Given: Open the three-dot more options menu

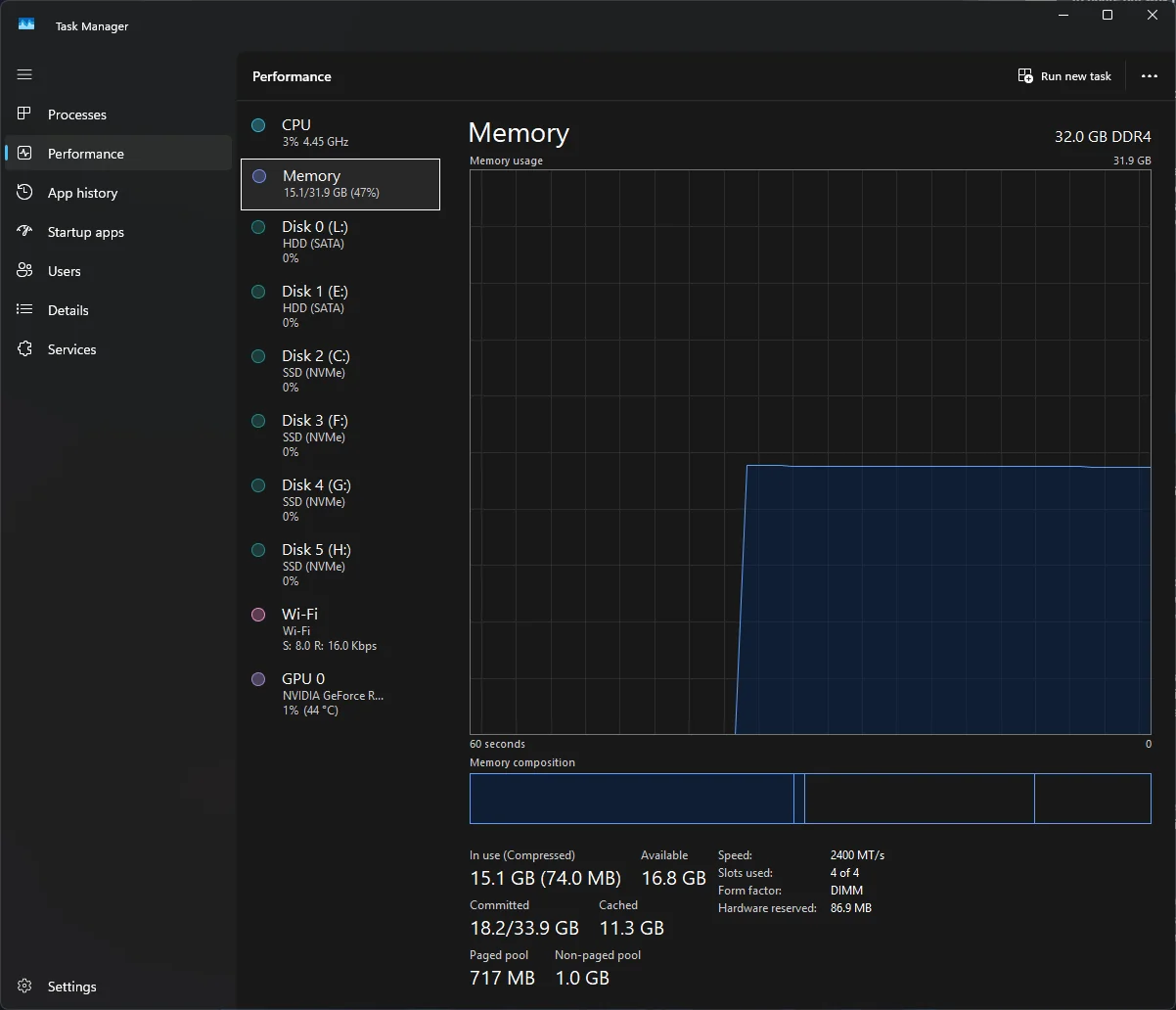Looking at the screenshot, I should (x=1150, y=76).
